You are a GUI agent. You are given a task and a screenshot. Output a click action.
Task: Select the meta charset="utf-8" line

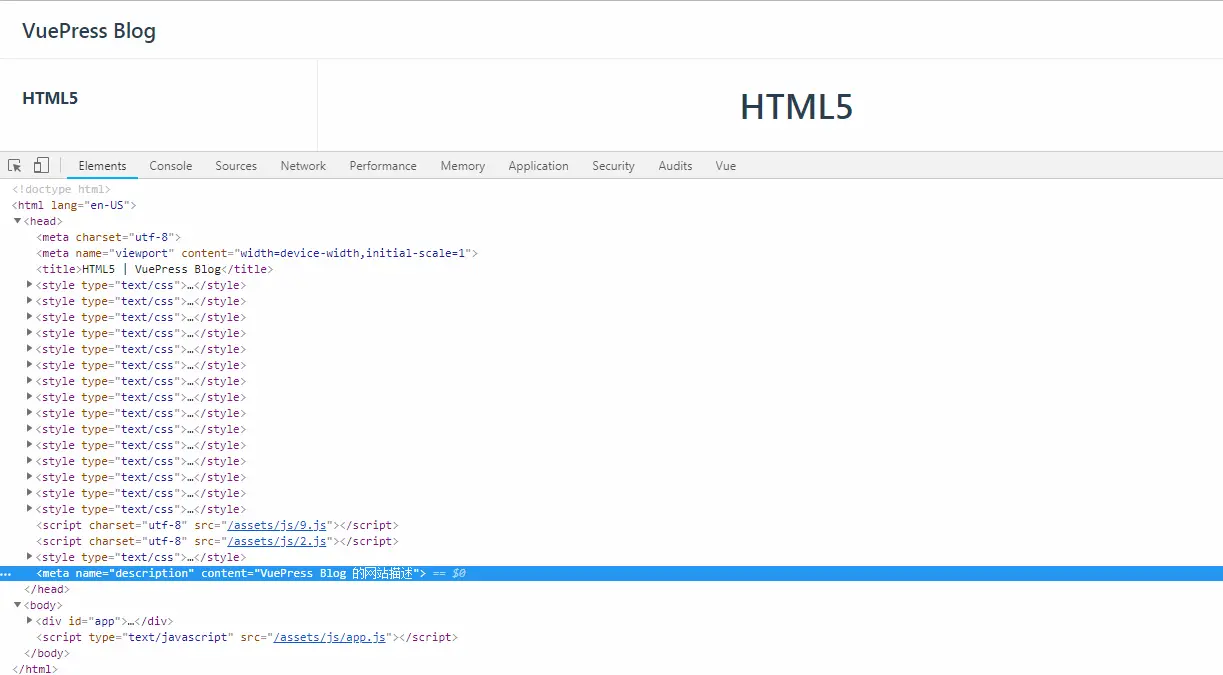click(x=109, y=237)
